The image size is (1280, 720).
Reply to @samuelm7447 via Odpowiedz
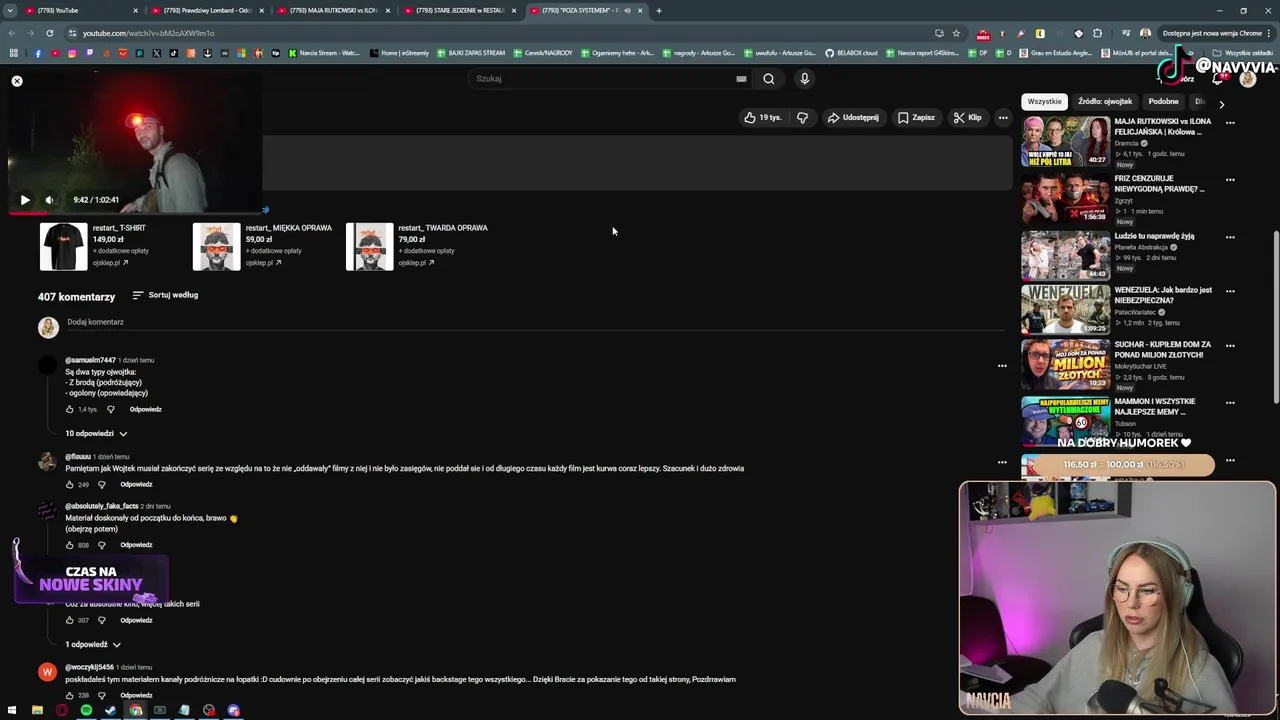coord(145,409)
